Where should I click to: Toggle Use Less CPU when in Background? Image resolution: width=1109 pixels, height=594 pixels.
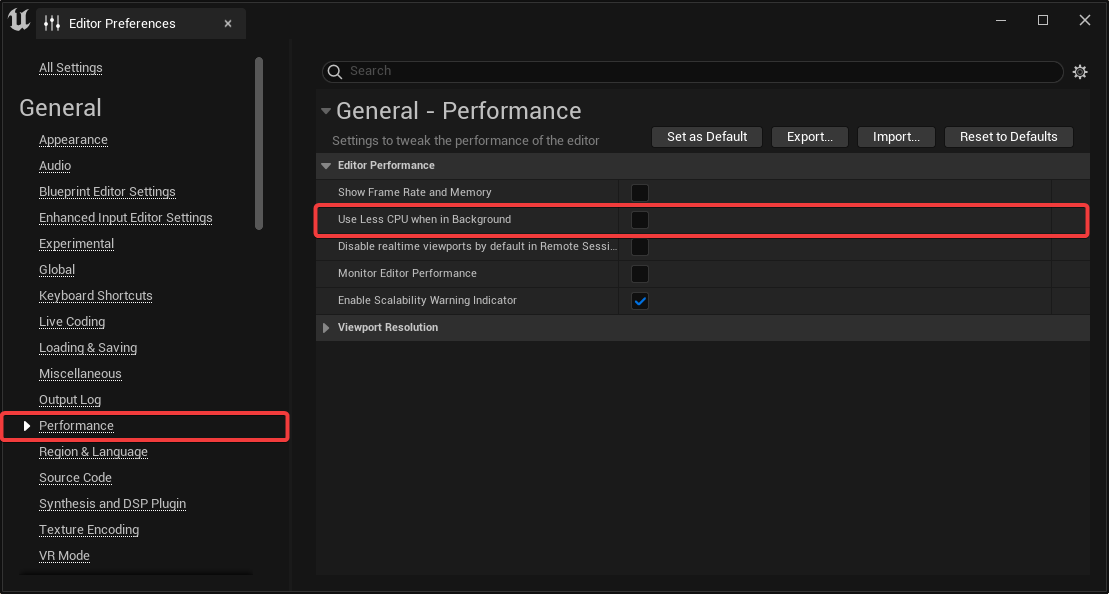(x=640, y=220)
